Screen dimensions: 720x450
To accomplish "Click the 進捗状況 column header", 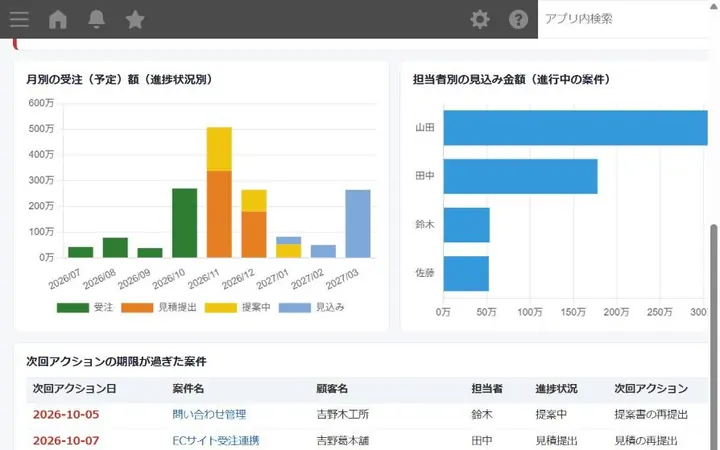I will click(x=556, y=388).
